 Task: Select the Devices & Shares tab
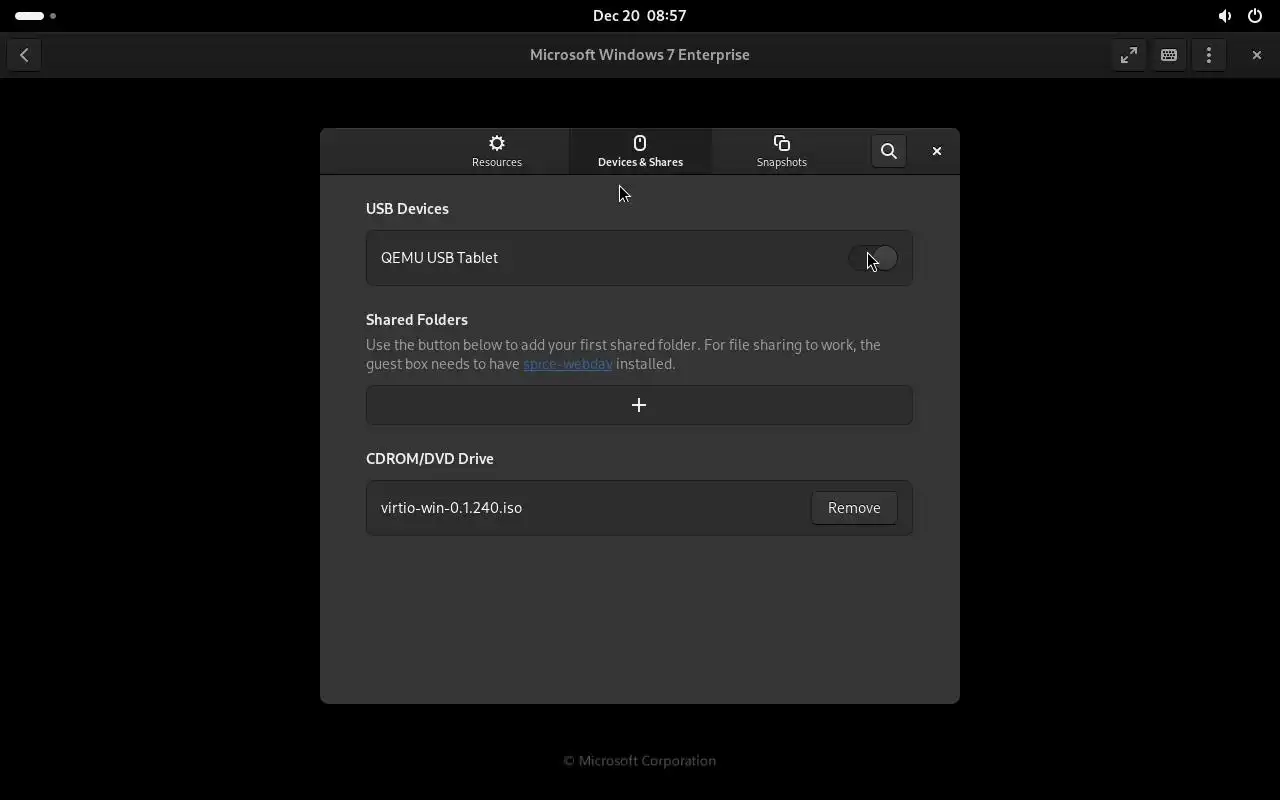pyautogui.click(x=640, y=151)
